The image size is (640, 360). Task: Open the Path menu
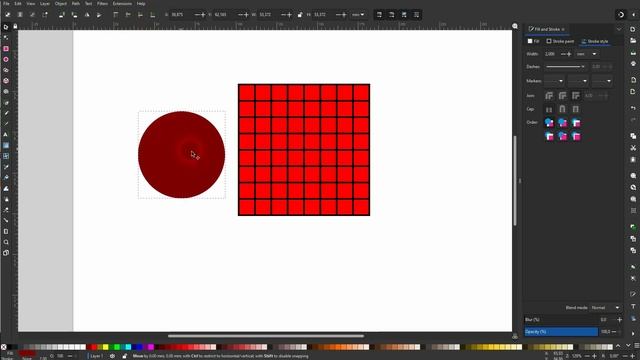[x=76, y=3]
